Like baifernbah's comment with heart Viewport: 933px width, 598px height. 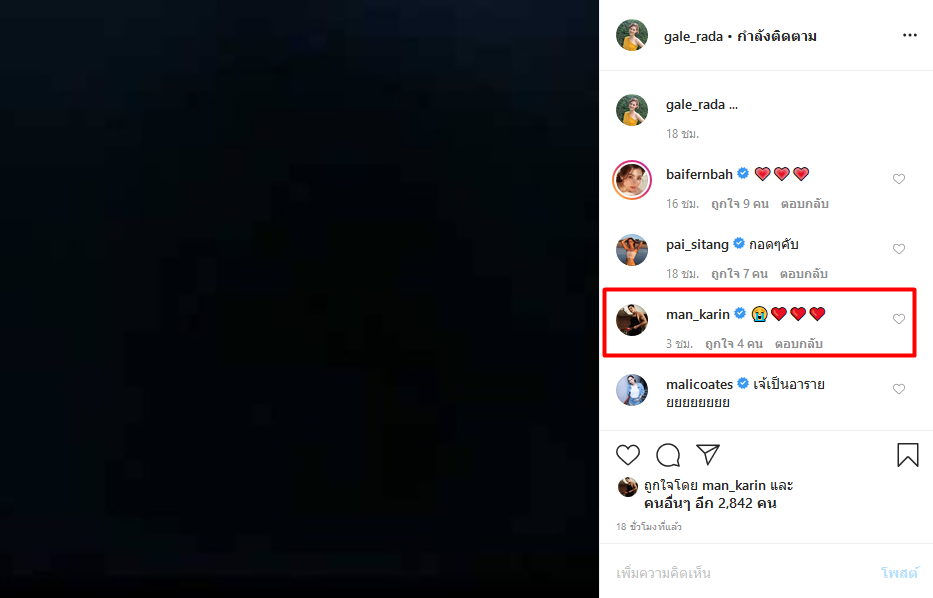coord(899,179)
